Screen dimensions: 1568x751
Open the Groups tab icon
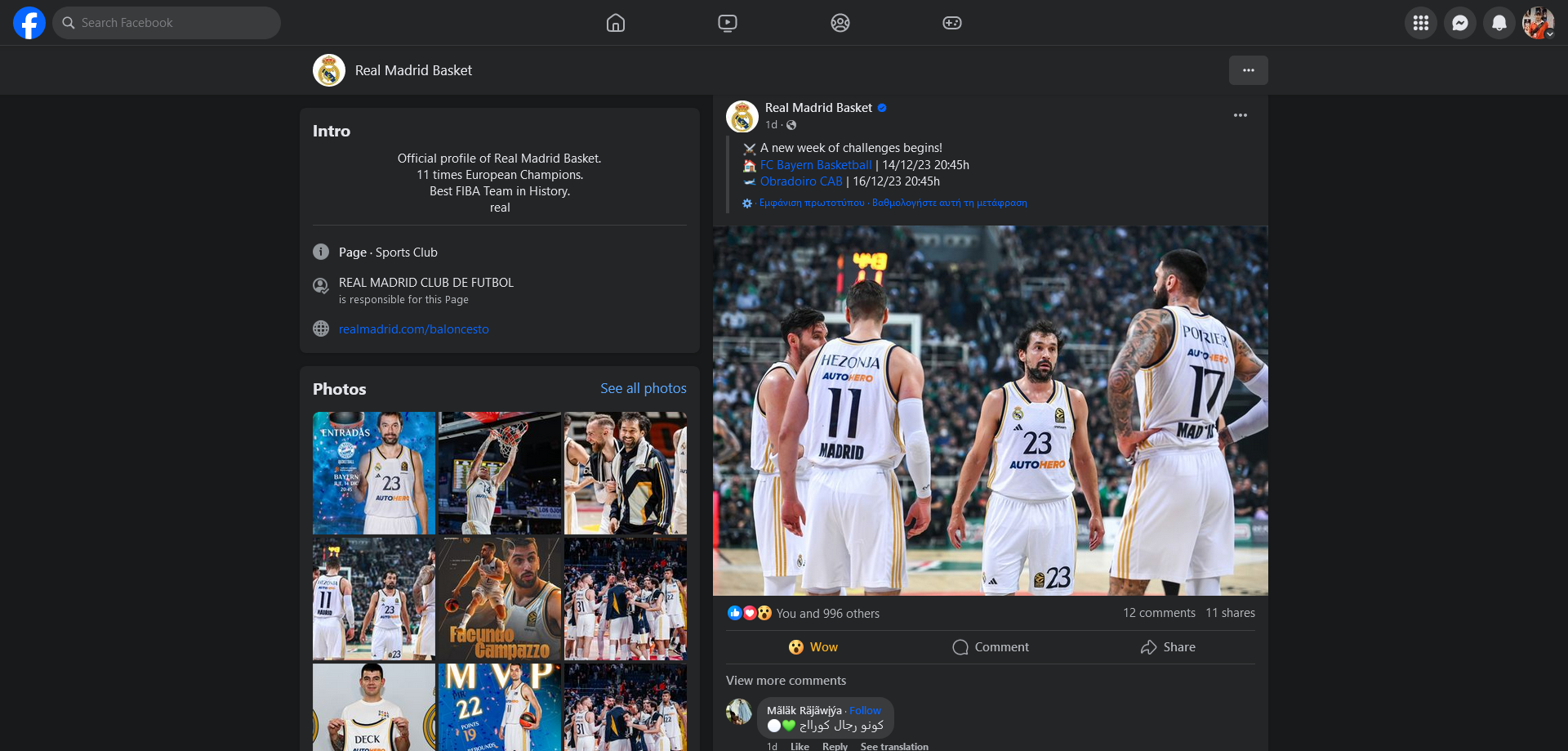tap(840, 23)
